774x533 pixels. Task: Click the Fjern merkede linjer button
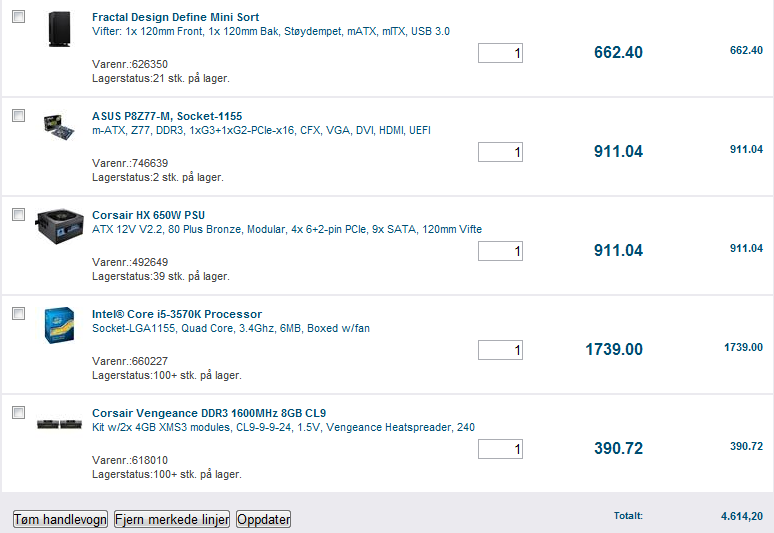click(172, 519)
